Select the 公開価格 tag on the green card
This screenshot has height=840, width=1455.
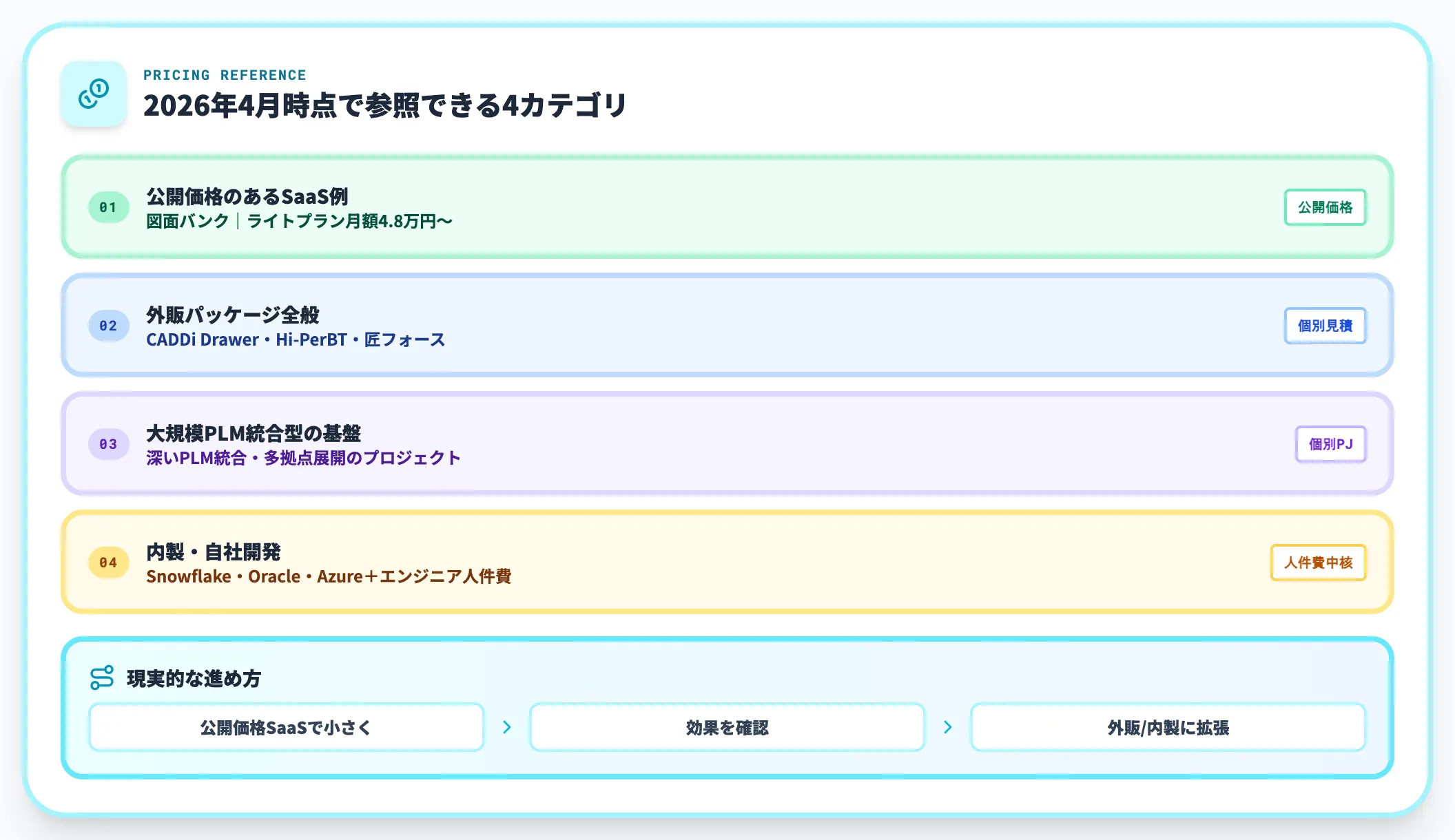(1324, 207)
